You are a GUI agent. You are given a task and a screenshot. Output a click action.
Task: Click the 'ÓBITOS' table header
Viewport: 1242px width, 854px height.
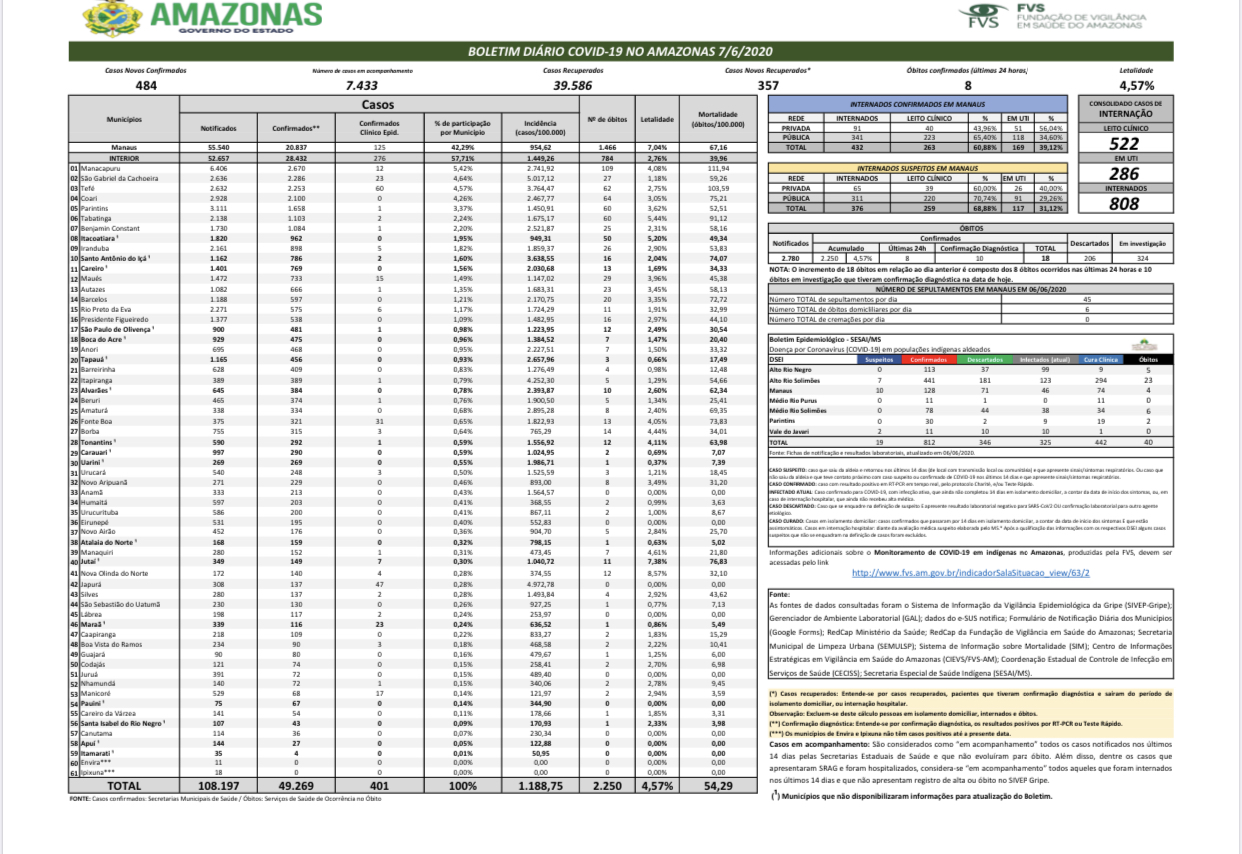pos(970,226)
